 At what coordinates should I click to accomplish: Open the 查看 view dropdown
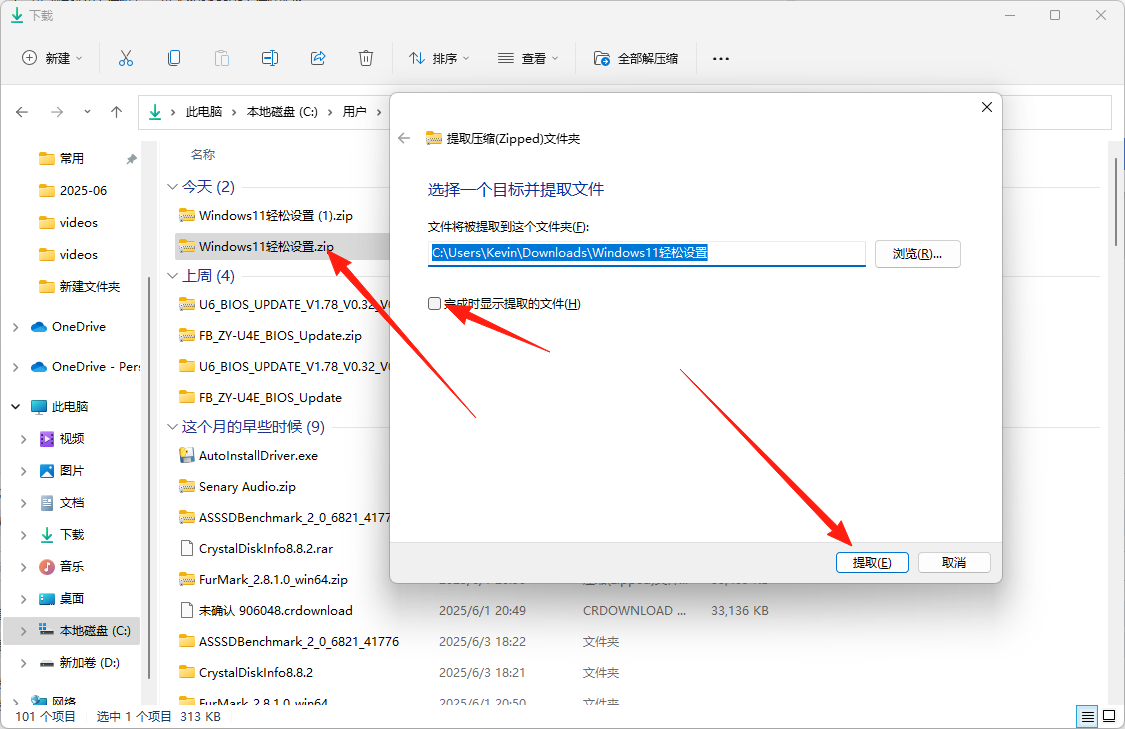click(x=528, y=58)
